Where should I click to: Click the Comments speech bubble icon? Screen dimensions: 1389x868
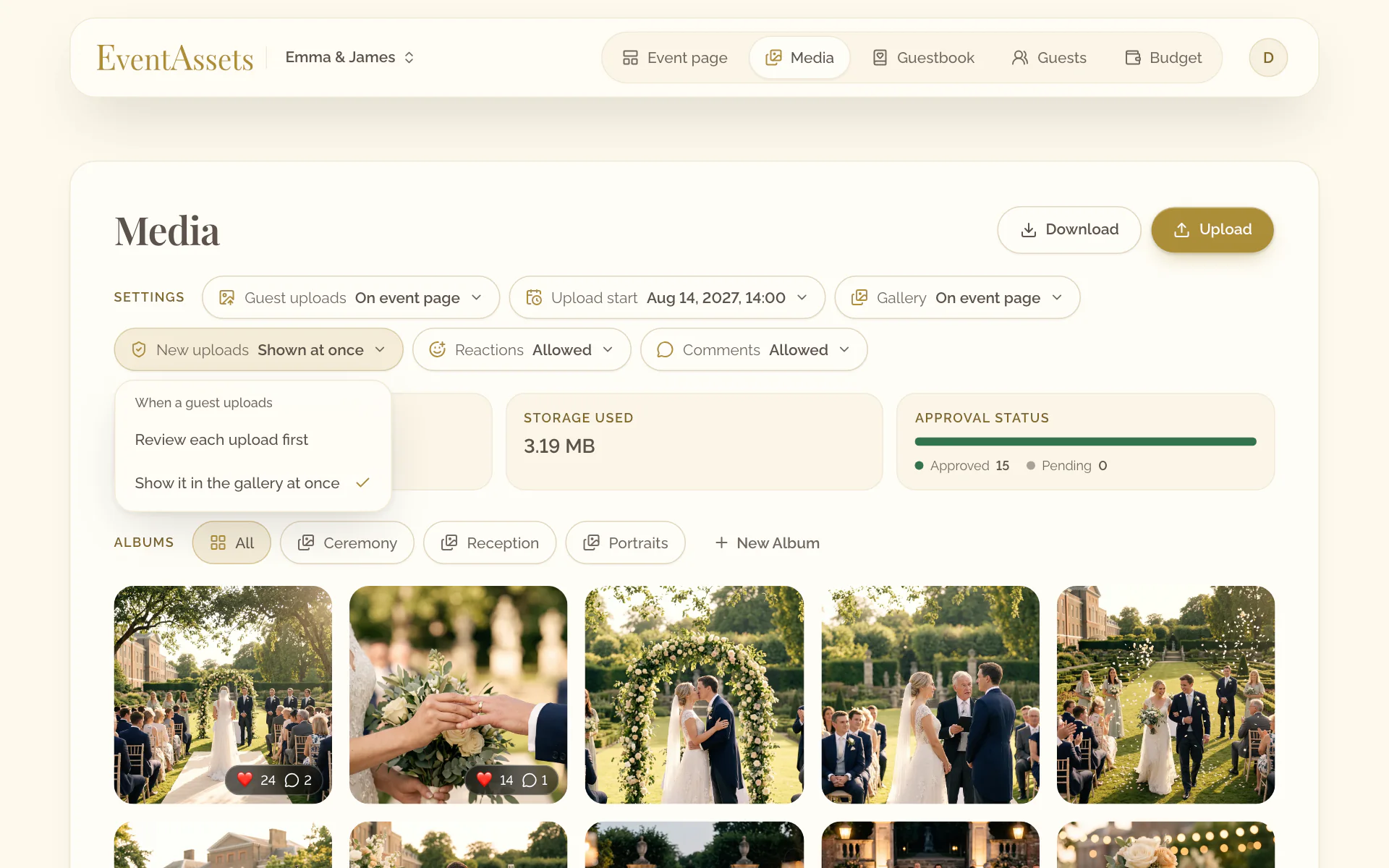pos(665,350)
